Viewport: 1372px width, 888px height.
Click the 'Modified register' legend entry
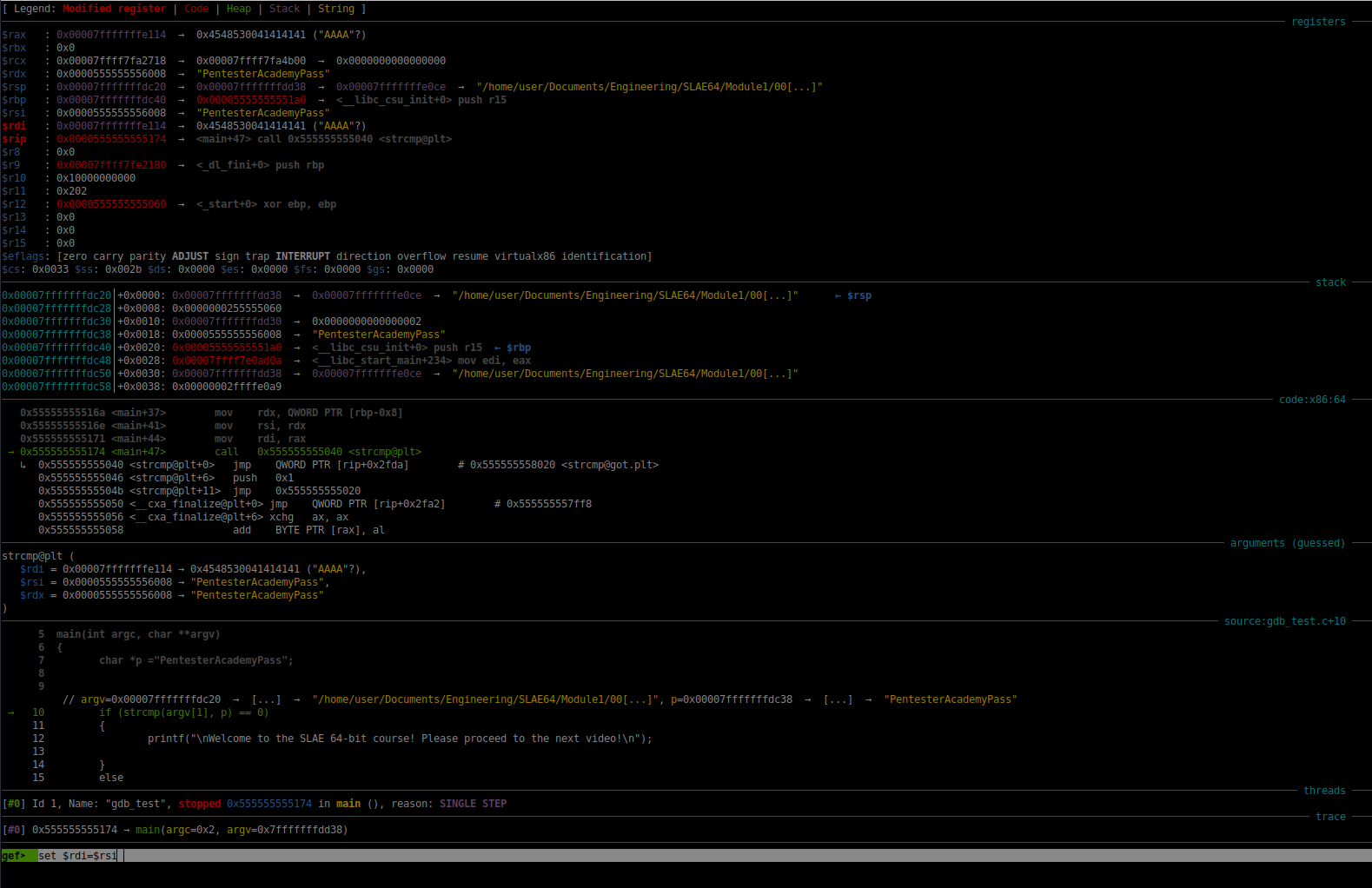[114, 9]
